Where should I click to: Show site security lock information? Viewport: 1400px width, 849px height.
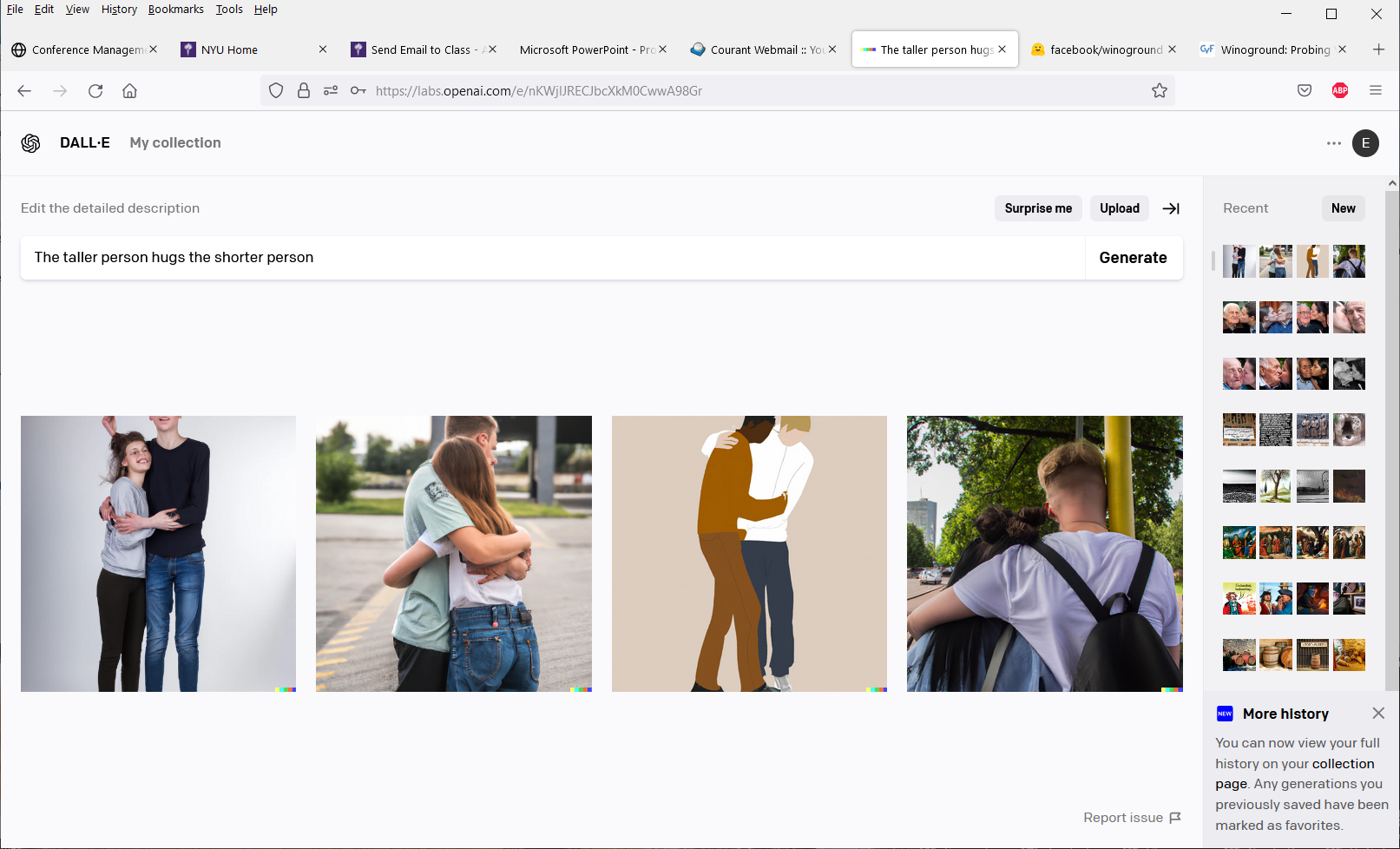click(x=304, y=91)
